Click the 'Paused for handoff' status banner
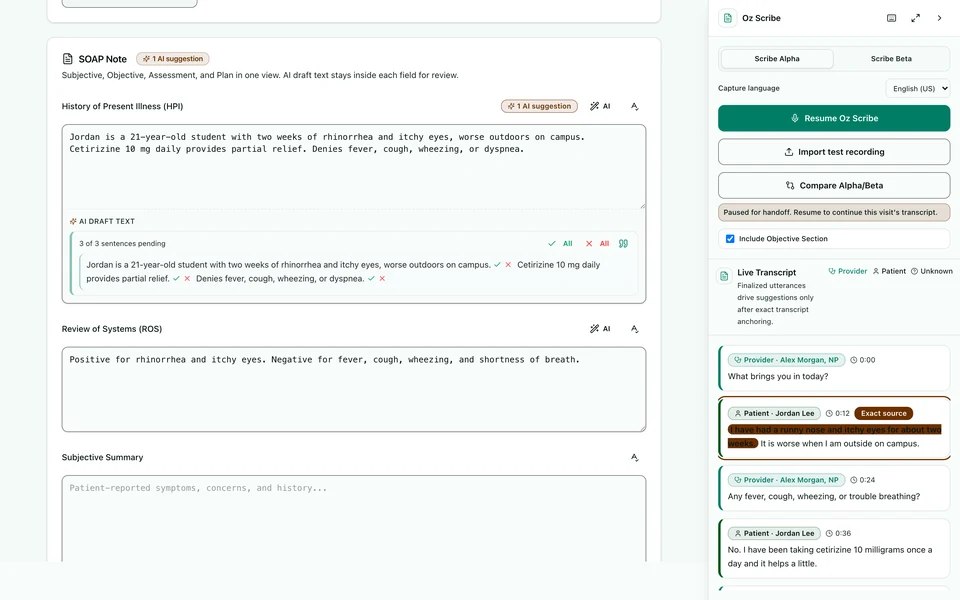This screenshot has height=600, width=960. [834, 212]
